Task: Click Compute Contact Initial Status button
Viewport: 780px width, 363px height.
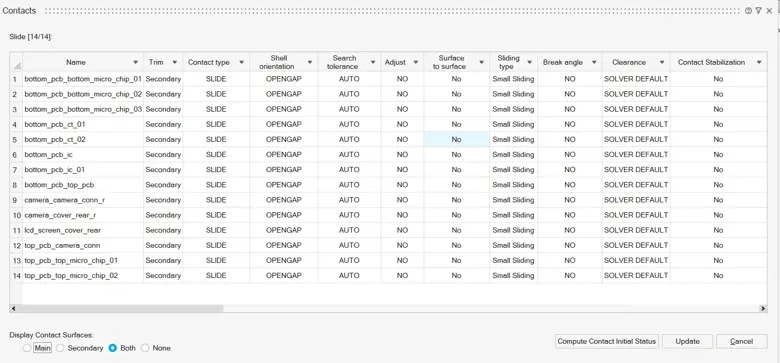Action: point(607,342)
